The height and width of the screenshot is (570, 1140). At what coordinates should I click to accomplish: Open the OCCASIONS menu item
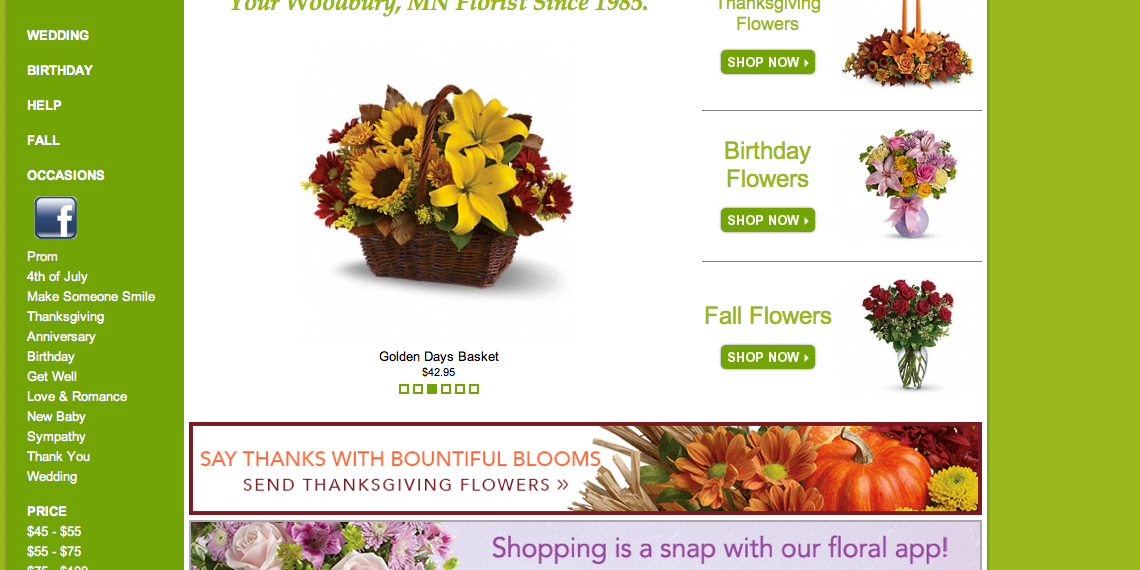(x=65, y=175)
